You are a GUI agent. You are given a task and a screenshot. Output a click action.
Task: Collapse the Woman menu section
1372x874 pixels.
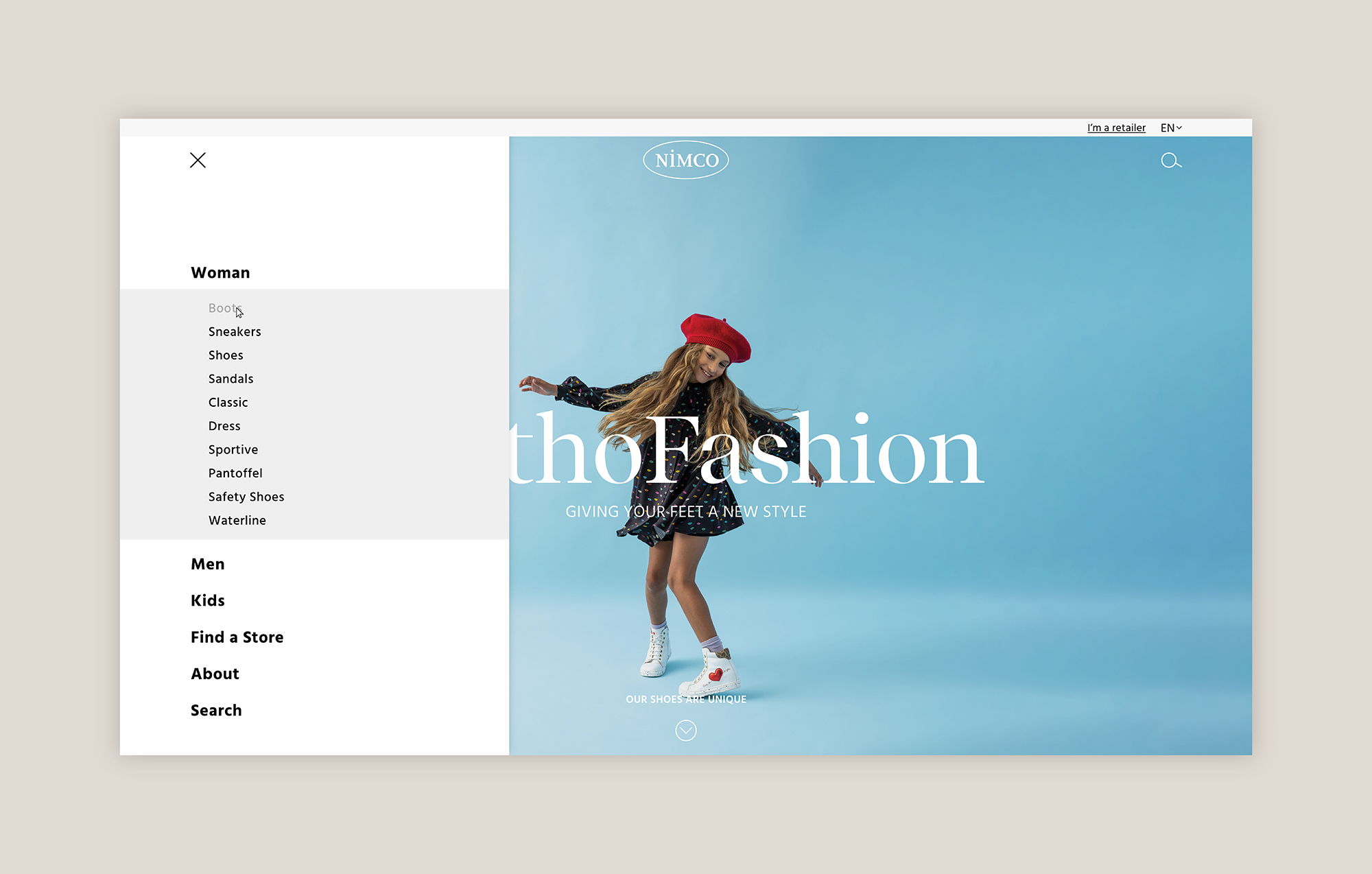[x=220, y=272]
